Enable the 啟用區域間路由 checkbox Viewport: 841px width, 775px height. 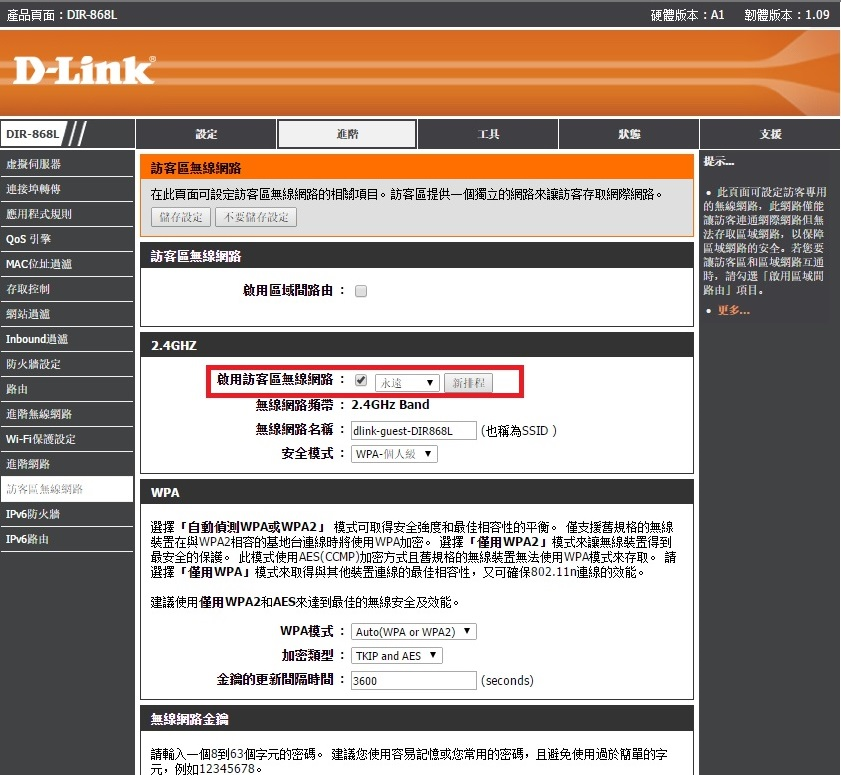coord(361,291)
